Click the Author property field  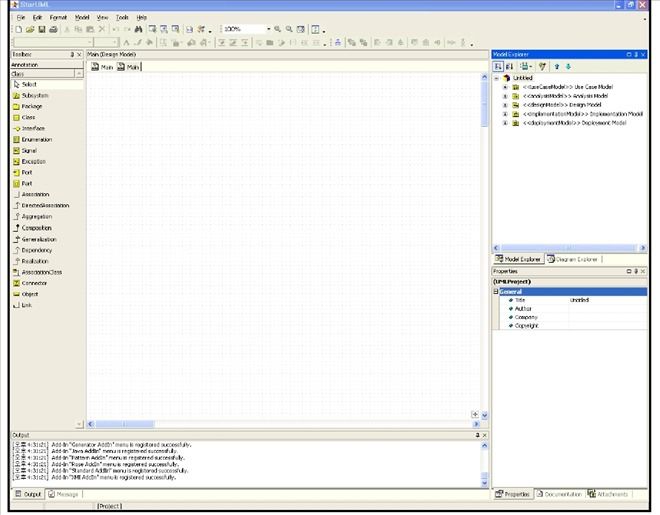(x=607, y=309)
